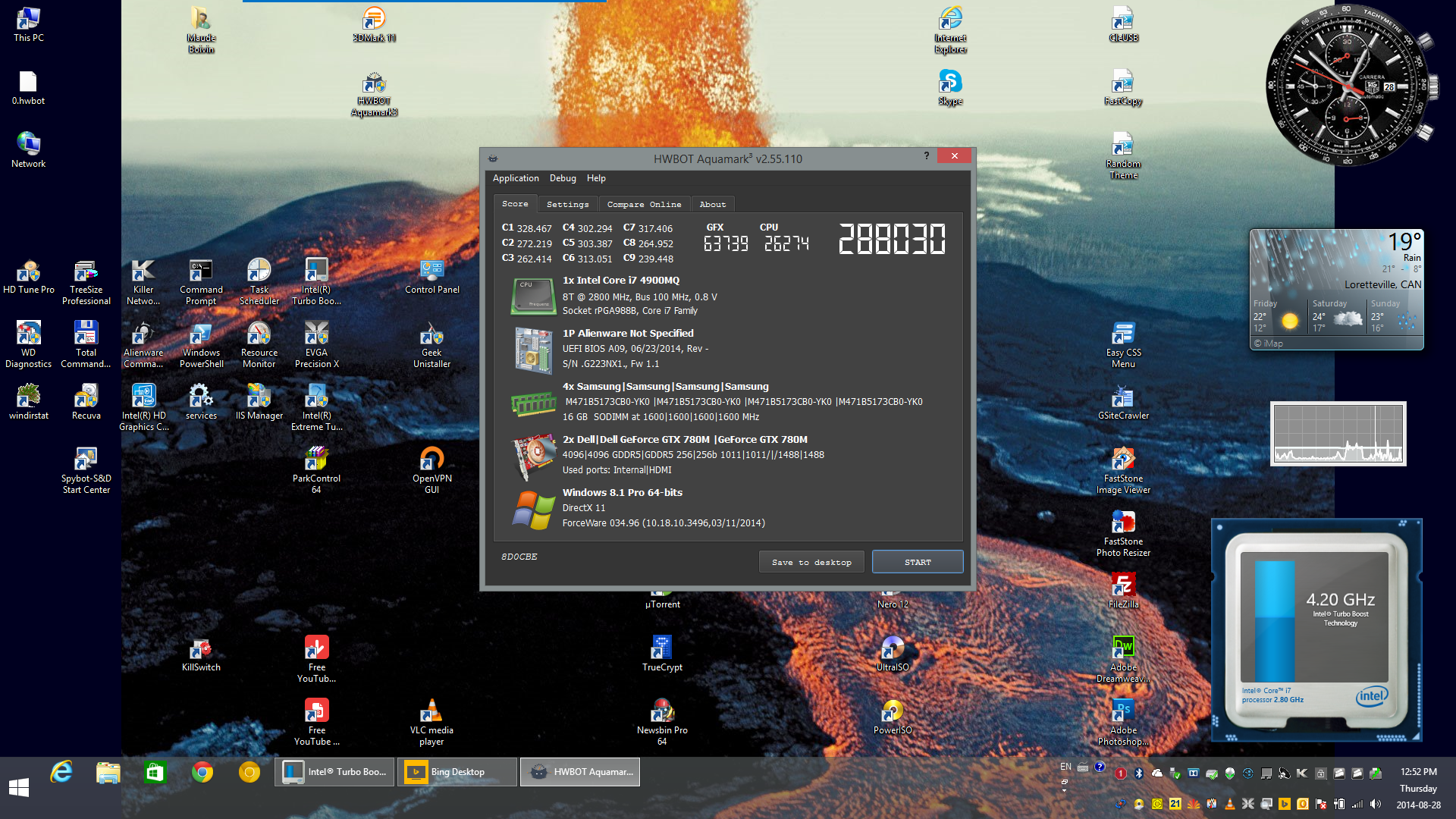Open File Explorer from the taskbar
This screenshot has width=1456, height=819.
tap(108, 772)
